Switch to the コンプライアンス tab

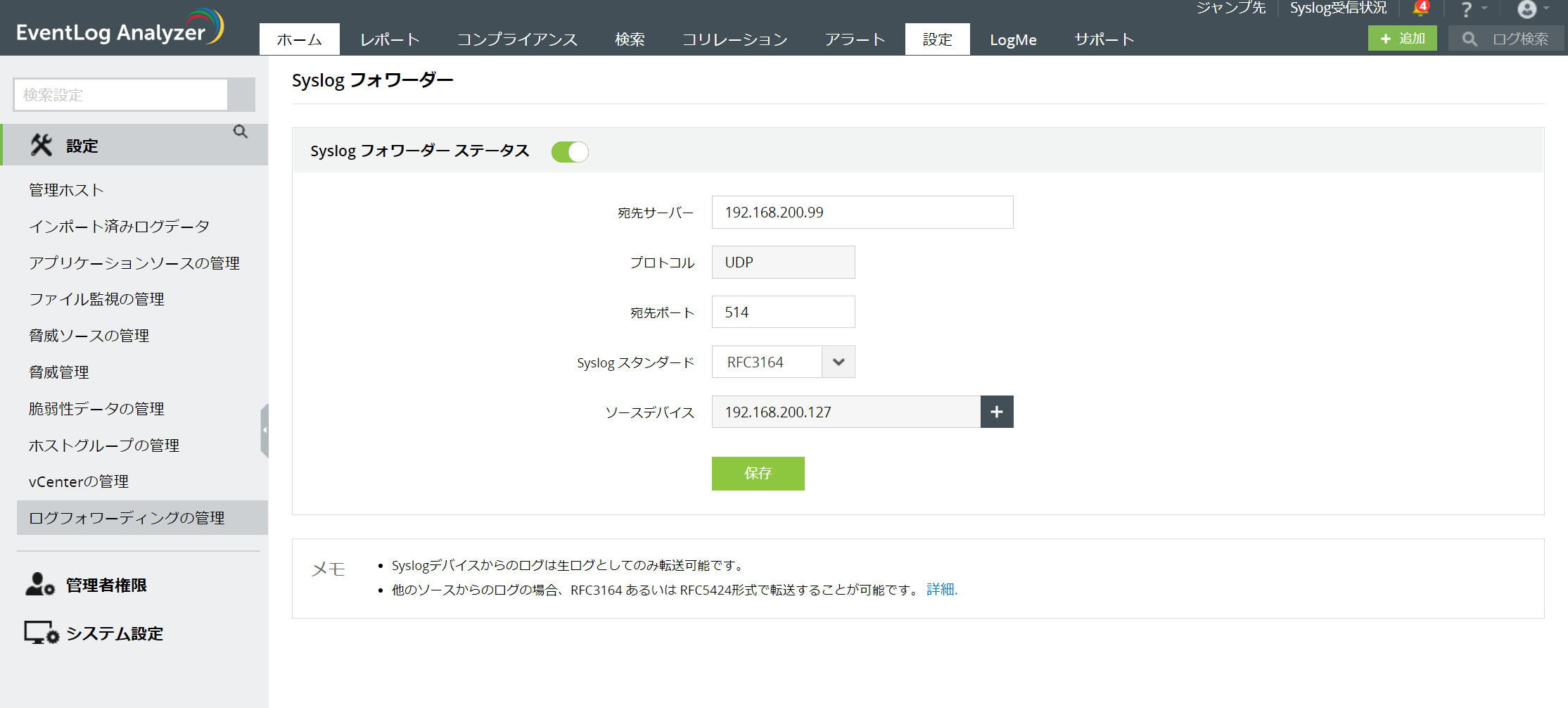(517, 39)
